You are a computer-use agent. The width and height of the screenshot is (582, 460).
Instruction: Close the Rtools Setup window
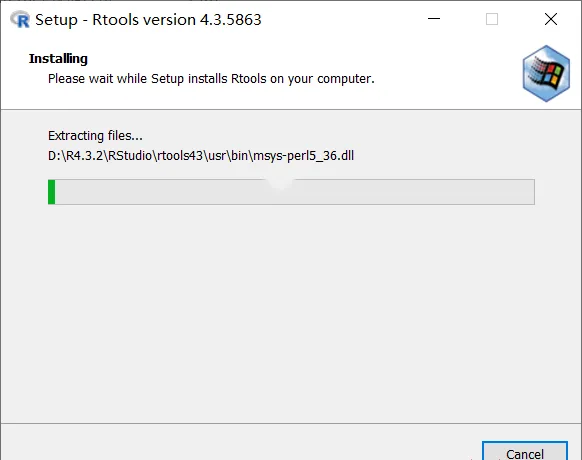pyautogui.click(x=551, y=19)
